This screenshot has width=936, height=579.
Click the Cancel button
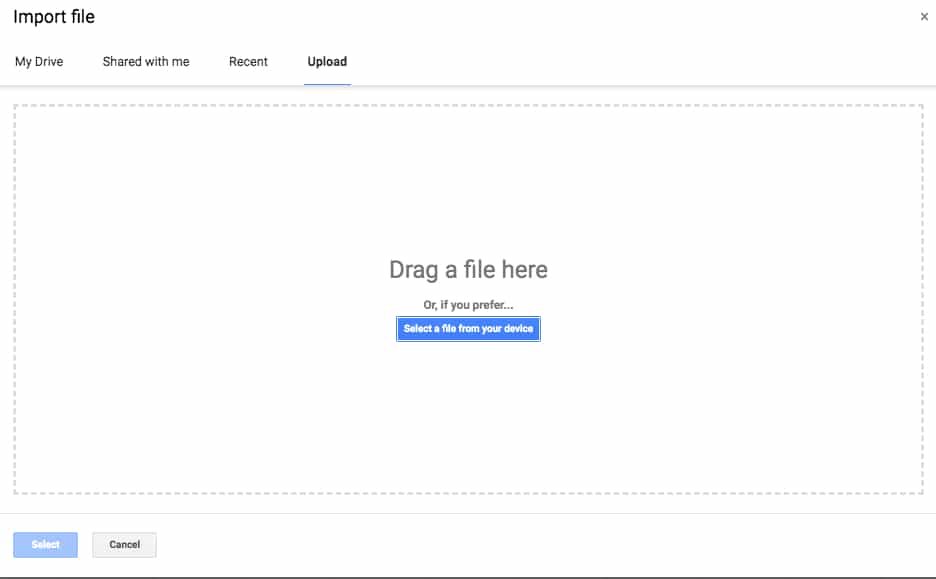point(124,545)
